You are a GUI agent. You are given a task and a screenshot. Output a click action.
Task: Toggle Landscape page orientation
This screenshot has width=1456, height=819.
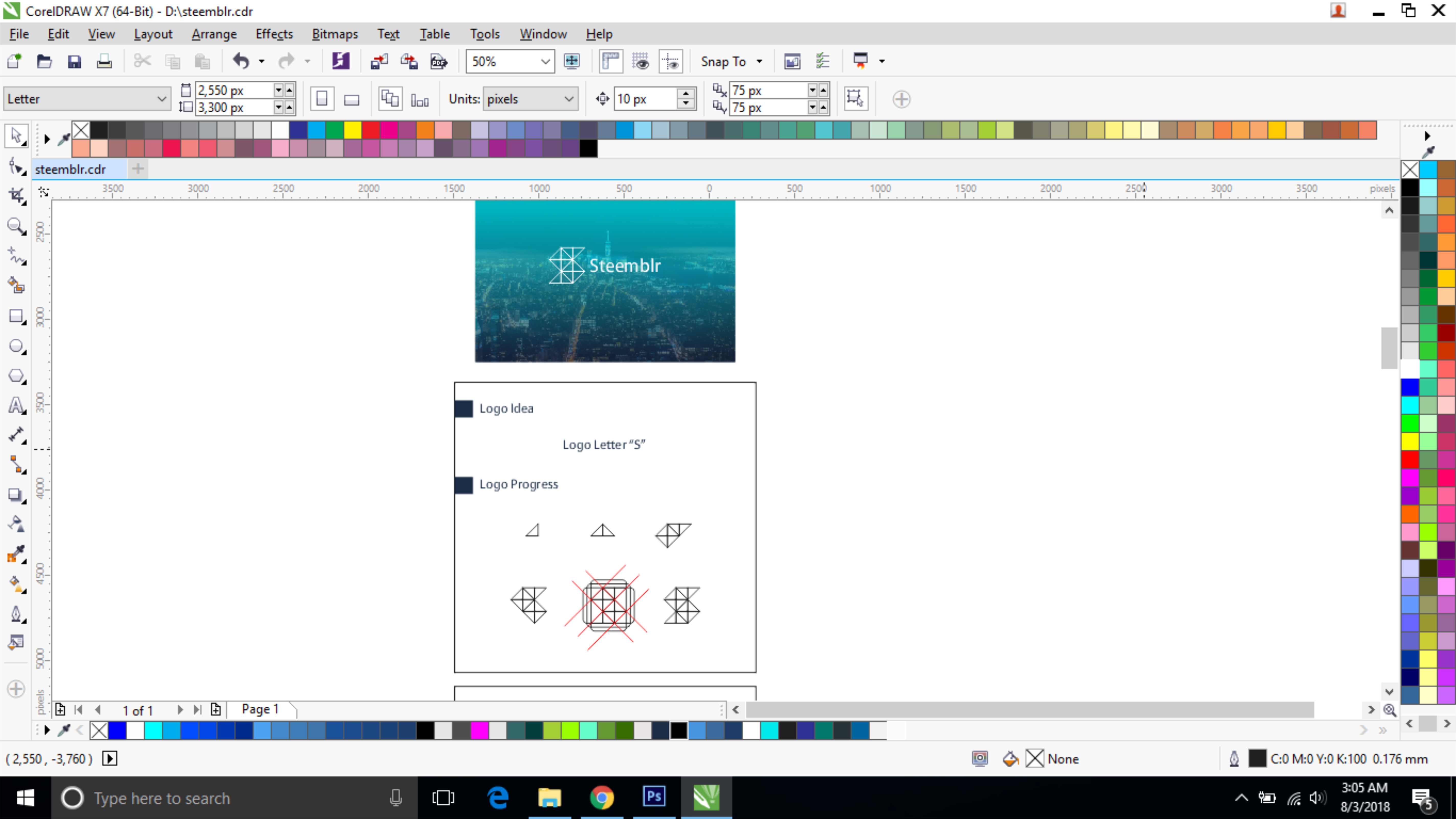(x=351, y=100)
